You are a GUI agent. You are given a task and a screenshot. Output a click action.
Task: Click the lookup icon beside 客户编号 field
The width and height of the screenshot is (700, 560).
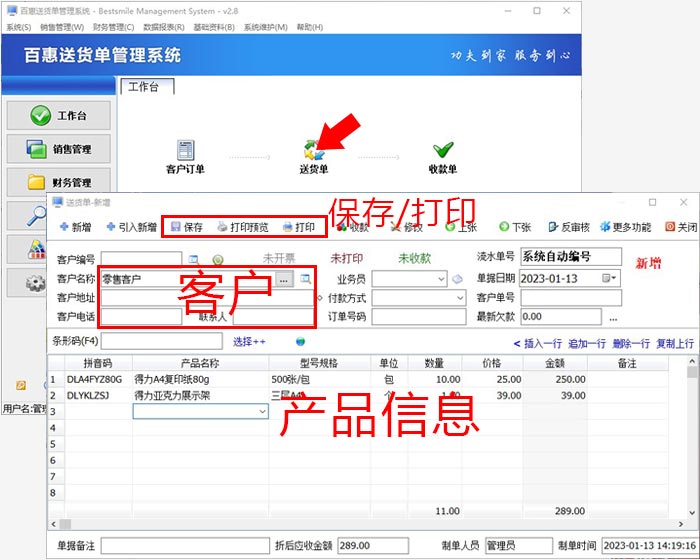(x=194, y=259)
